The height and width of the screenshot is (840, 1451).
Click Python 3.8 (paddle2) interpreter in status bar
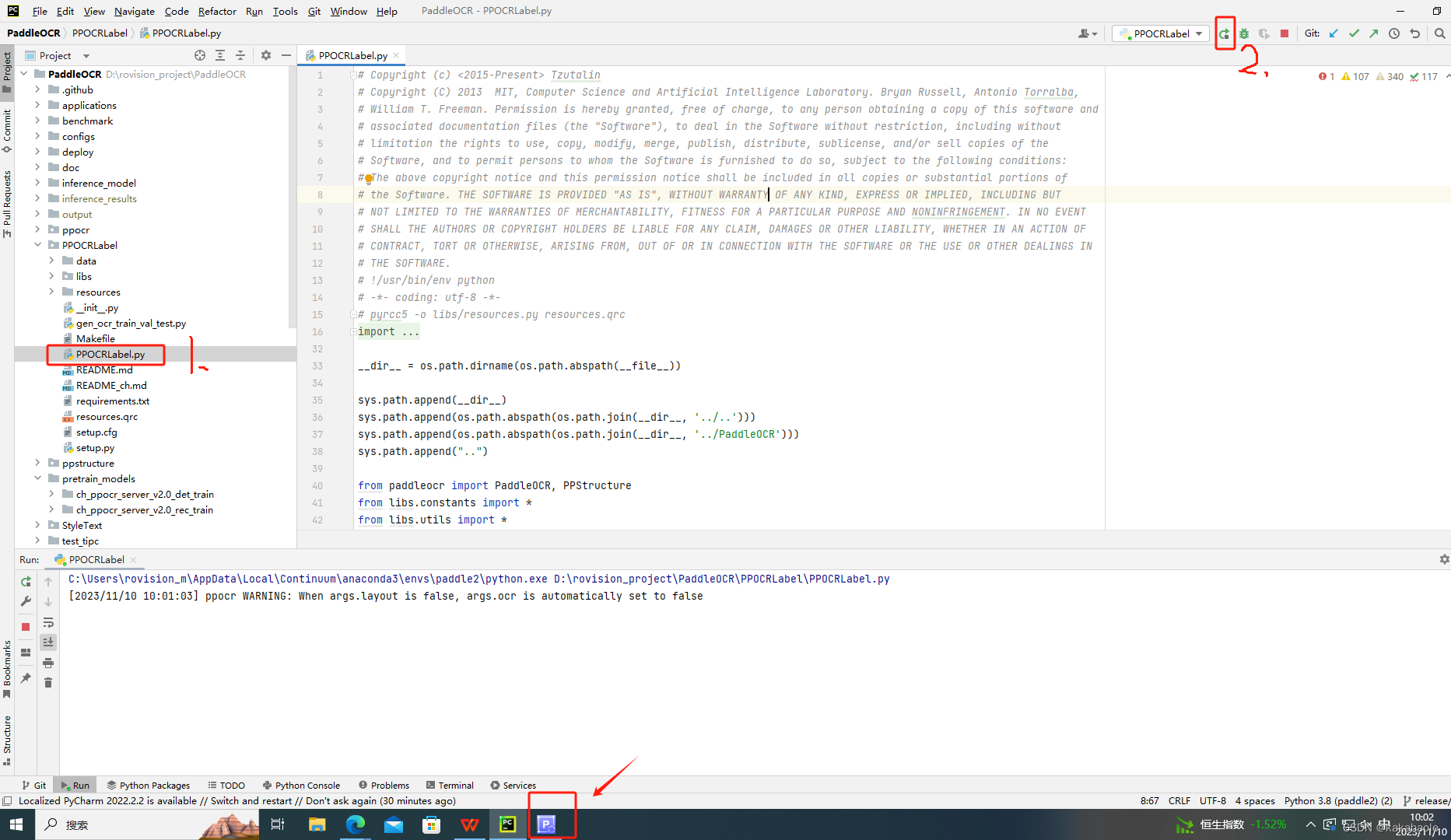[1338, 801]
